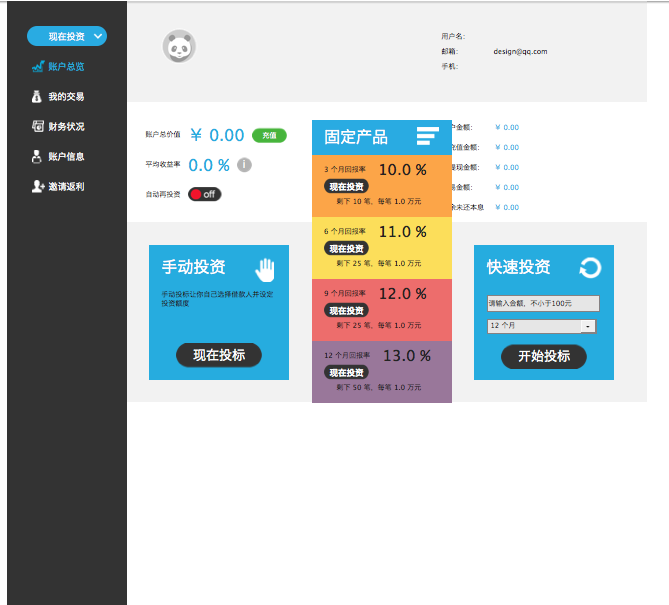Click the investment amount input field
This screenshot has height=605, width=669.
pyautogui.click(x=542, y=303)
